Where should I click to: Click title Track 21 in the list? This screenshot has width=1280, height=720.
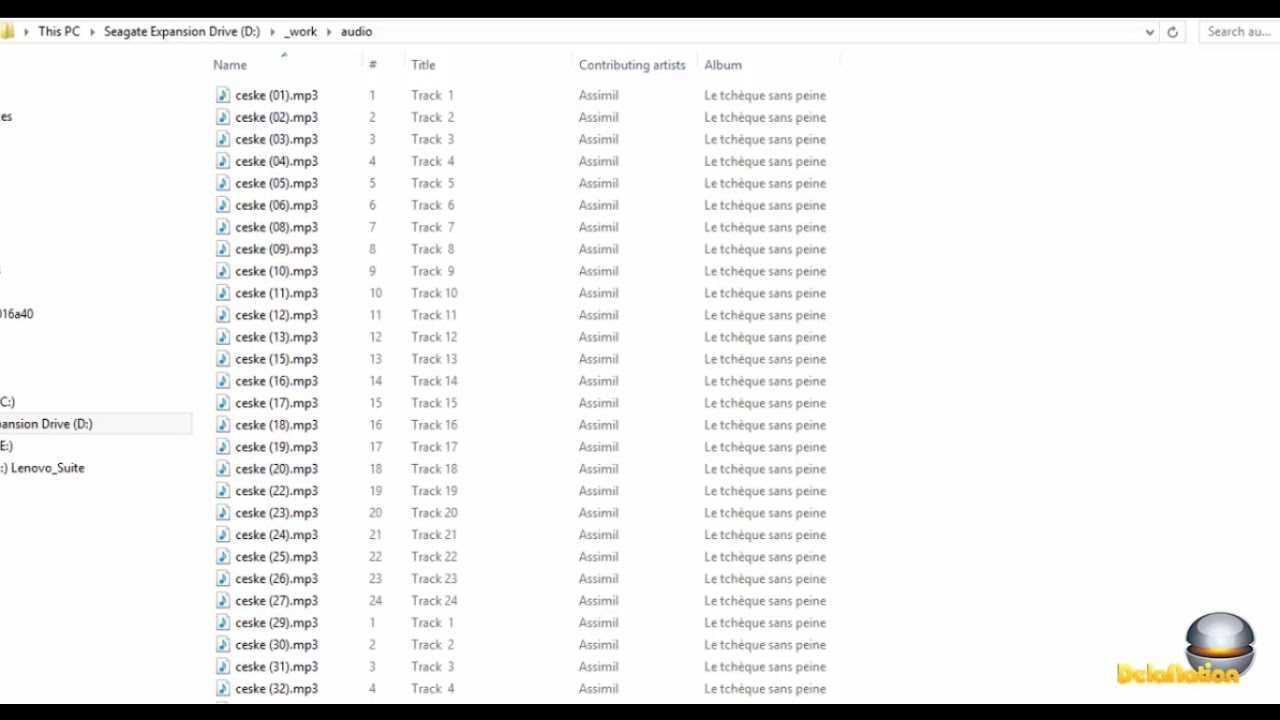pos(434,535)
